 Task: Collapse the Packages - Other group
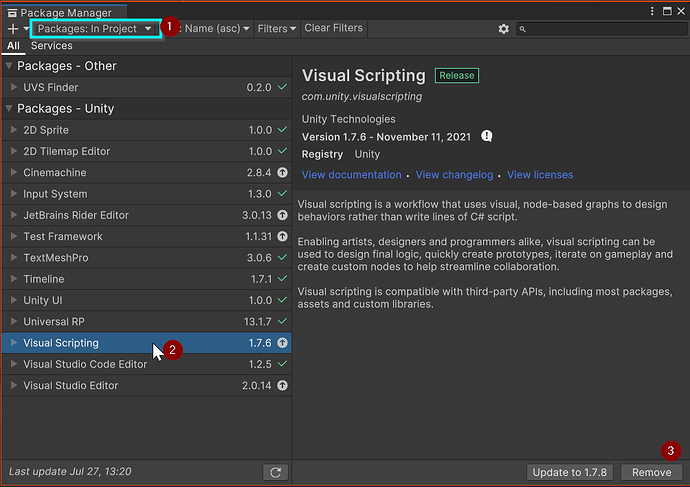coord(9,66)
